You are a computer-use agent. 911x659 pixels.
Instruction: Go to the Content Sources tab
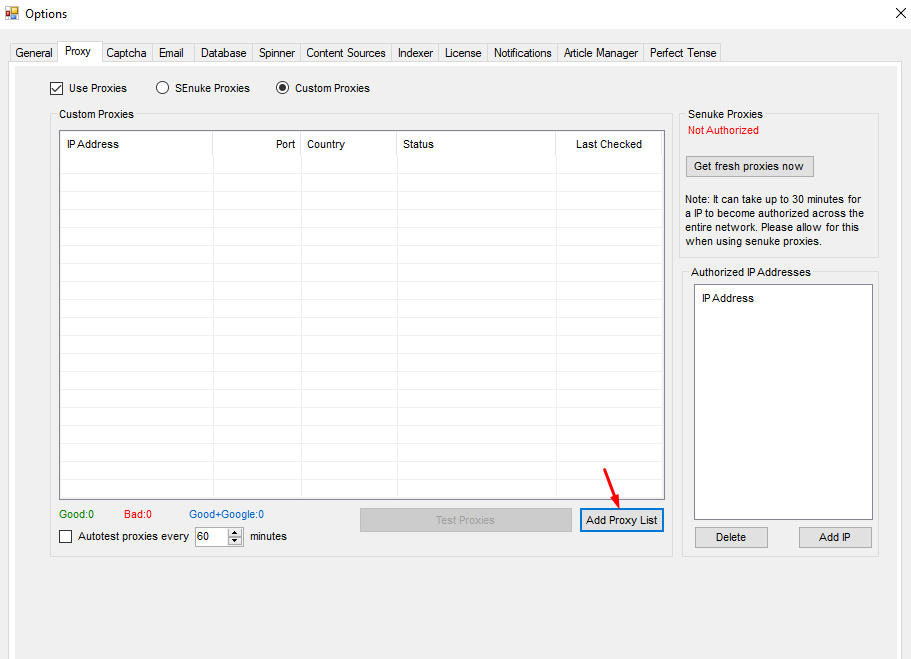click(346, 53)
